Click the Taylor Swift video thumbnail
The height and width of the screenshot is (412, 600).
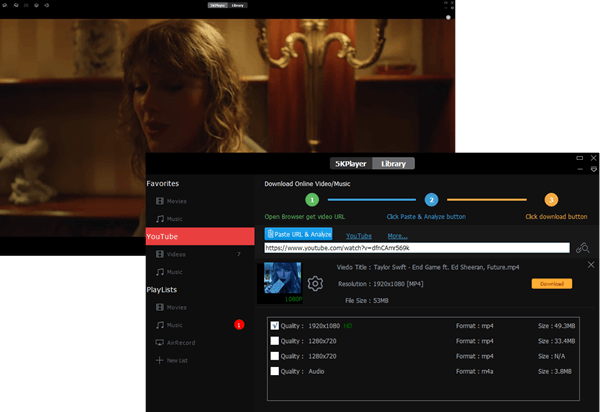click(282, 278)
